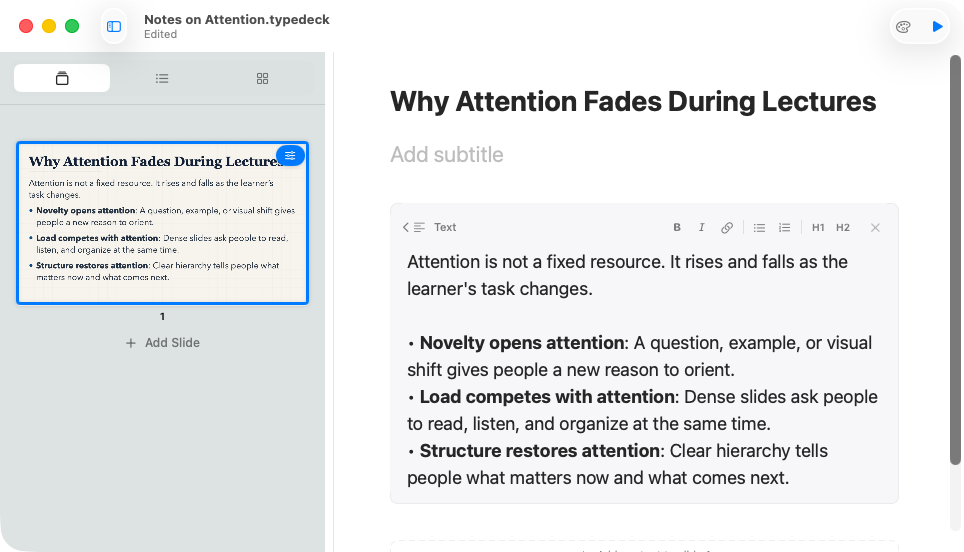Viewport: 964px width, 552px height.
Task: Select slide 1 thumbnail
Action: [162, 223]
